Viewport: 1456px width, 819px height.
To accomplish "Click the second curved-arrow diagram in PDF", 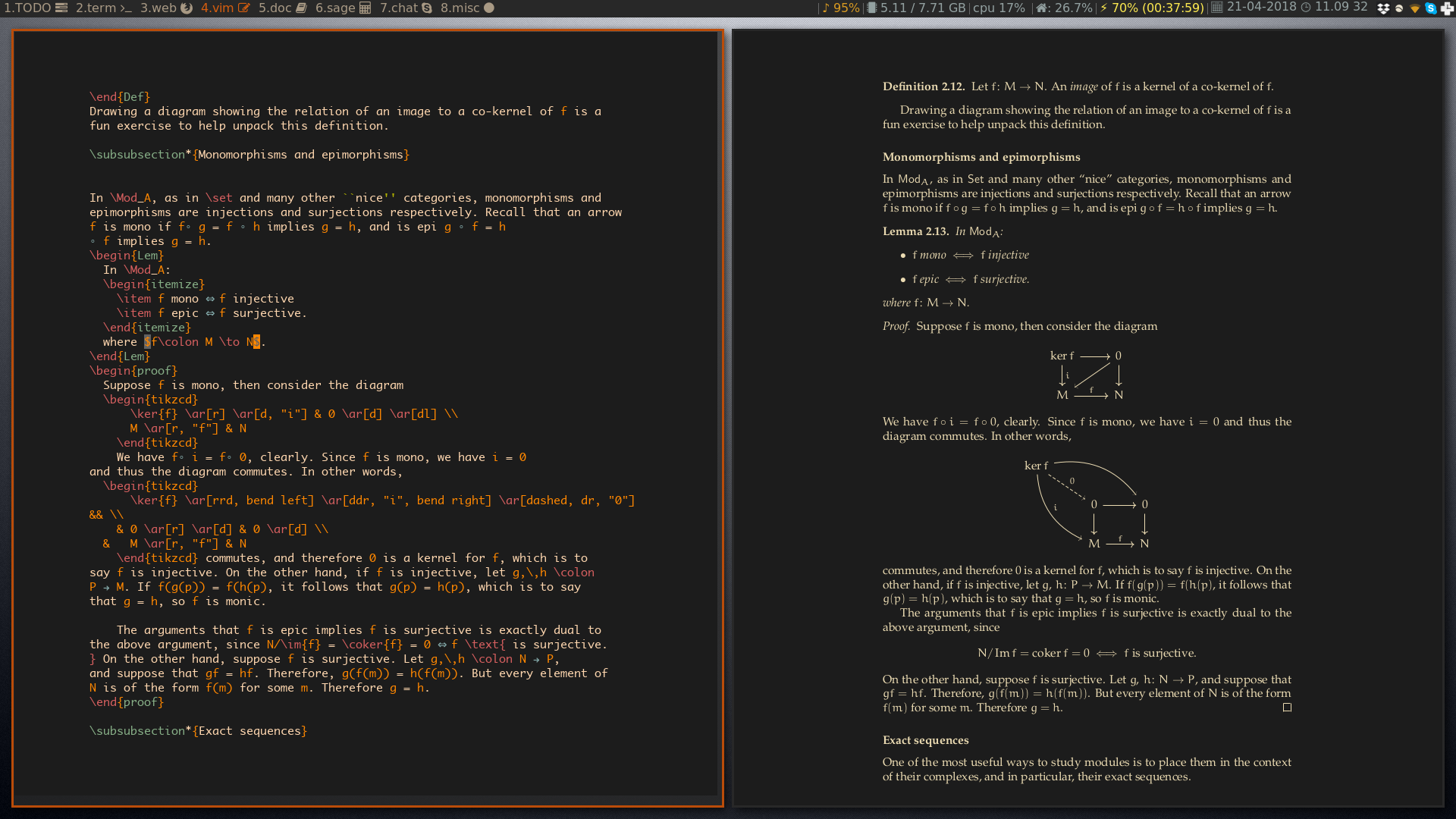I will click(x=1087, y=504).
